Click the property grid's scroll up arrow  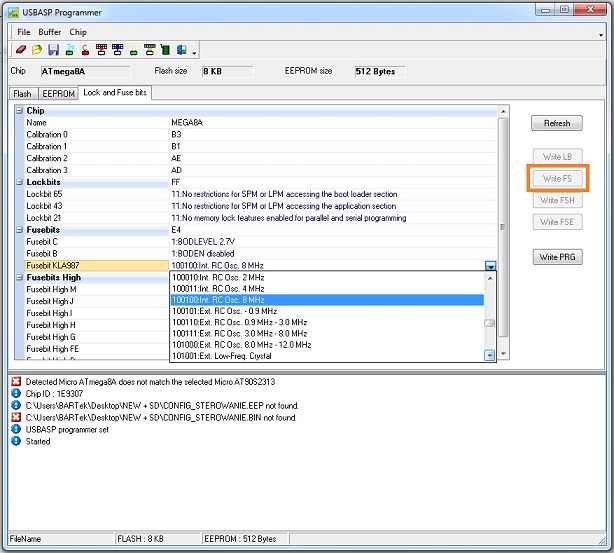tap(503, 112)
